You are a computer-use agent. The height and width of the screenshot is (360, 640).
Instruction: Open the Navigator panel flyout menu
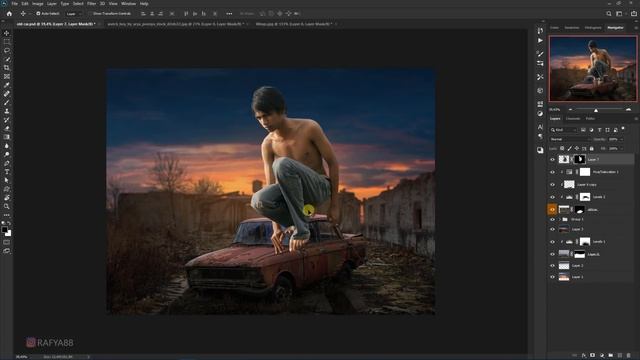(636, 28)
